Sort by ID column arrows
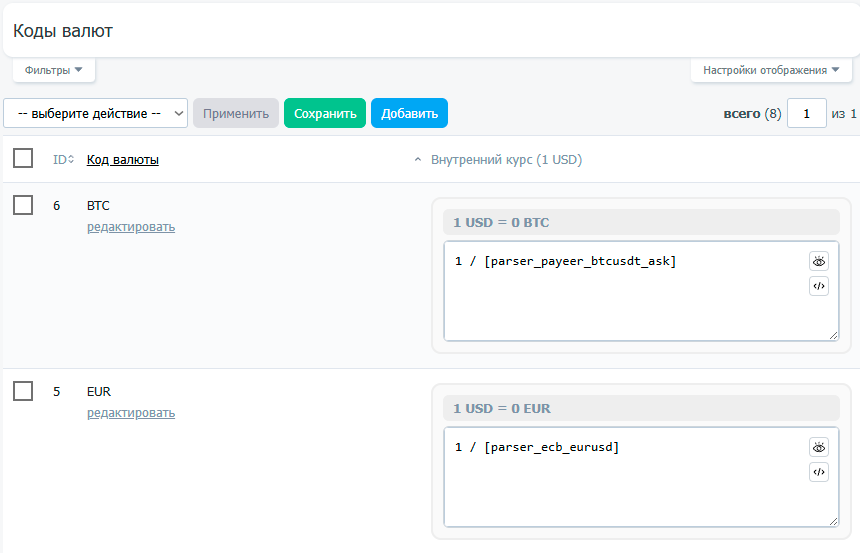Image resolution: width=860 pixels, height=553 pixels. click(x=70, y=160)
